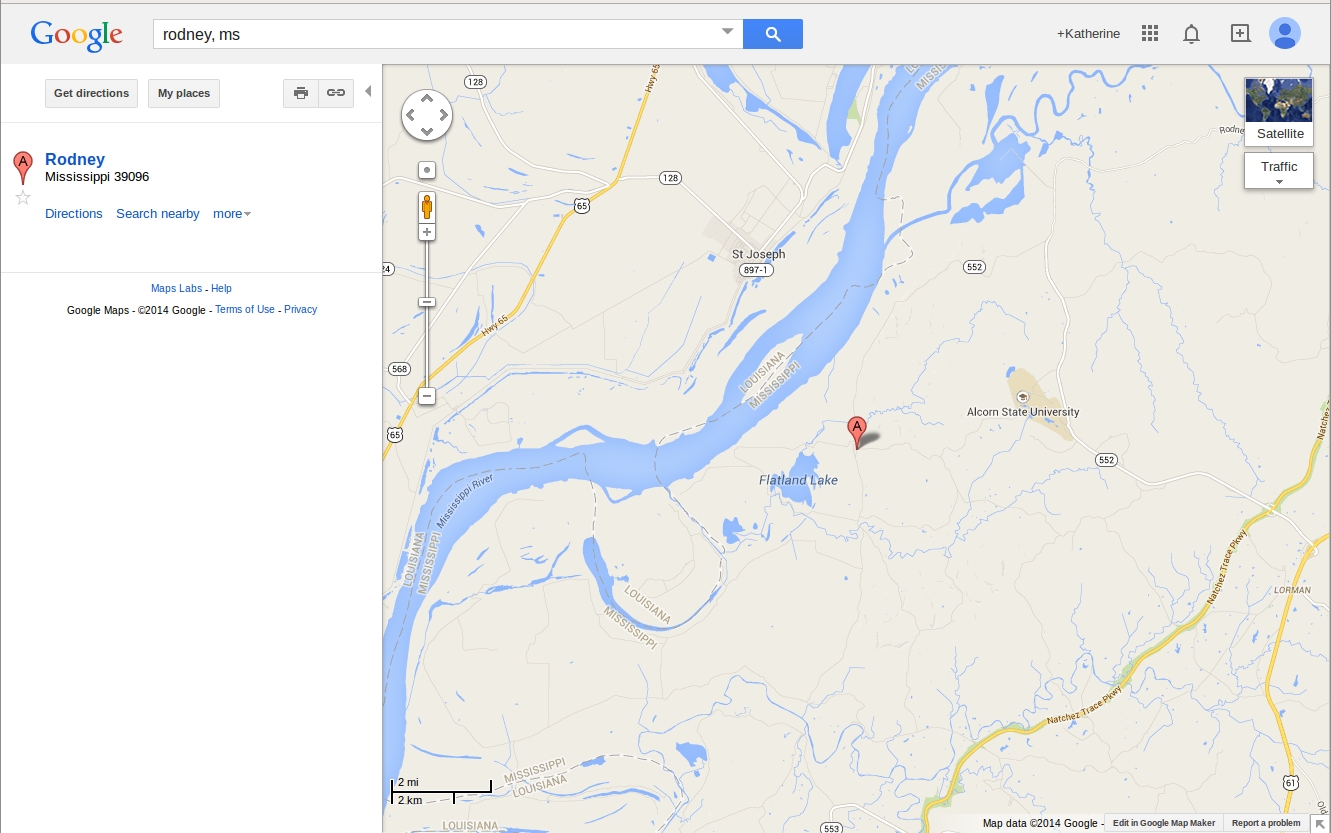Click the Search nearby link
The height and width of the screenshot is (833, 1331).
(158, 214)
